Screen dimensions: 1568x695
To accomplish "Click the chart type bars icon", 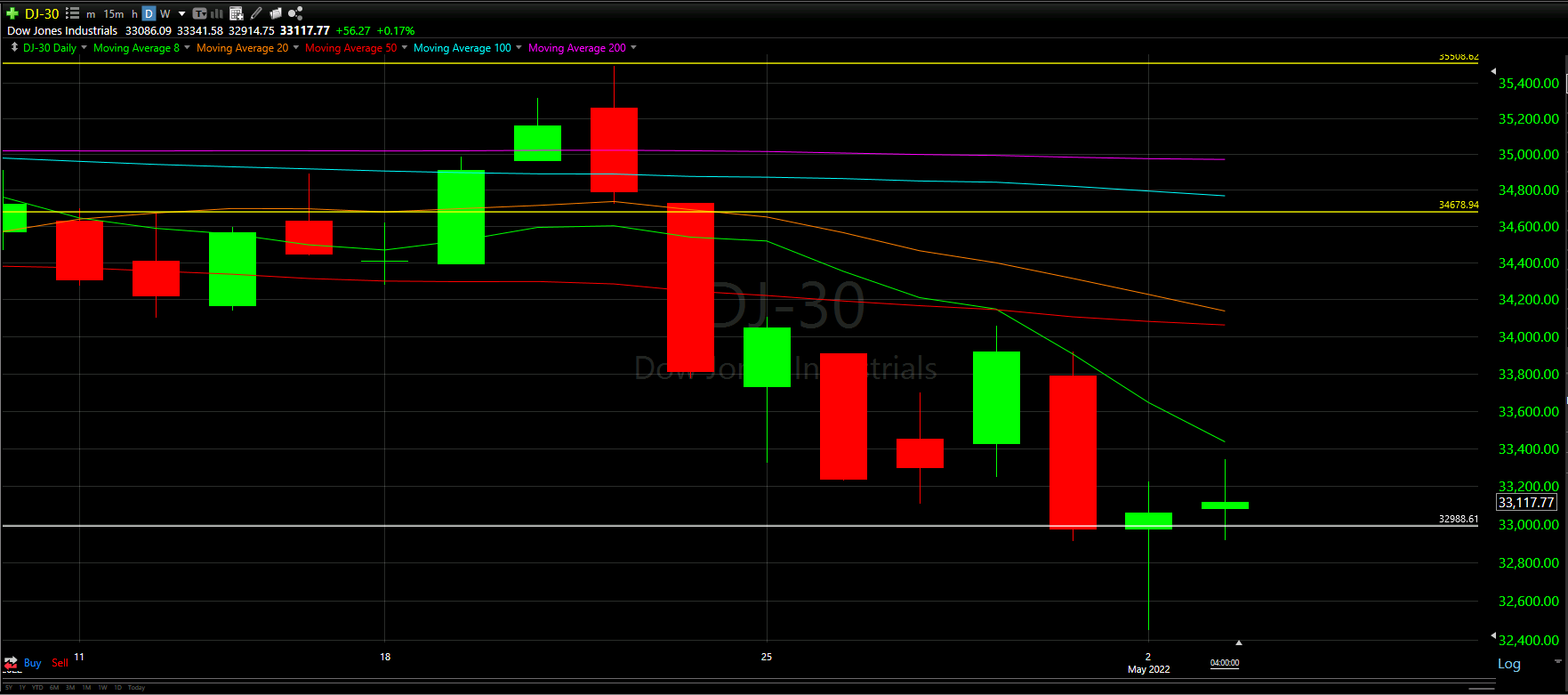I will pos(216,13).
